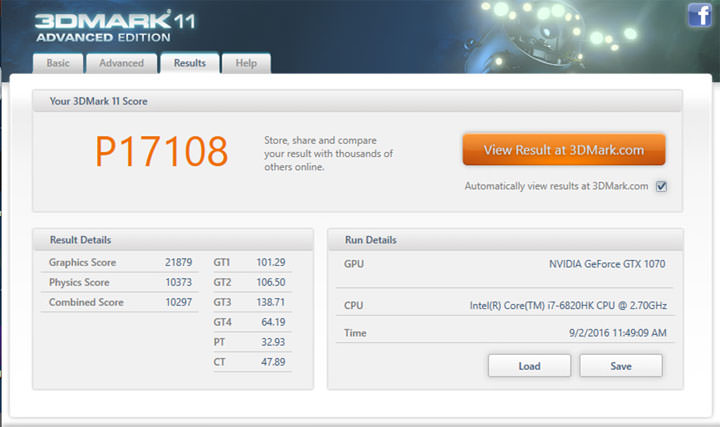Open the Advanced tab
This screenshot has width=720, height=427.
pyautogui.click(x=121, y=63)
